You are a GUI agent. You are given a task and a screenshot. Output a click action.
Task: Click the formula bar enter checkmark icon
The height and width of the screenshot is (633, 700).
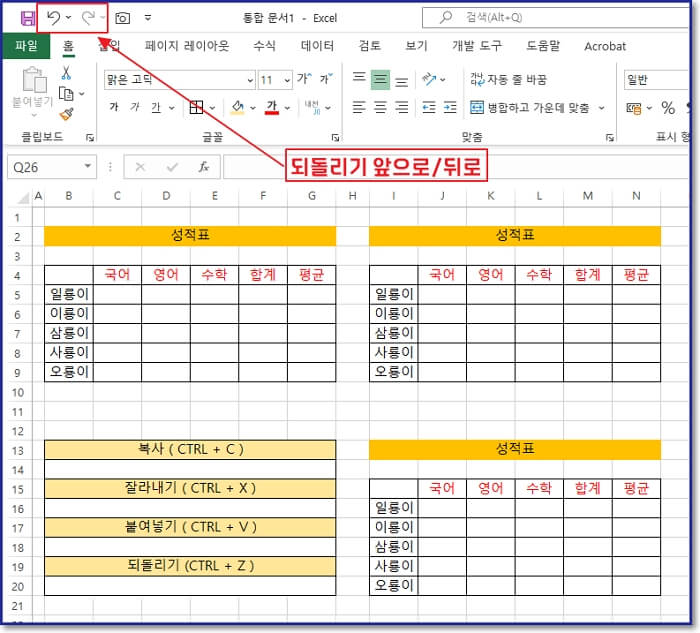click(x=172, y=167)
